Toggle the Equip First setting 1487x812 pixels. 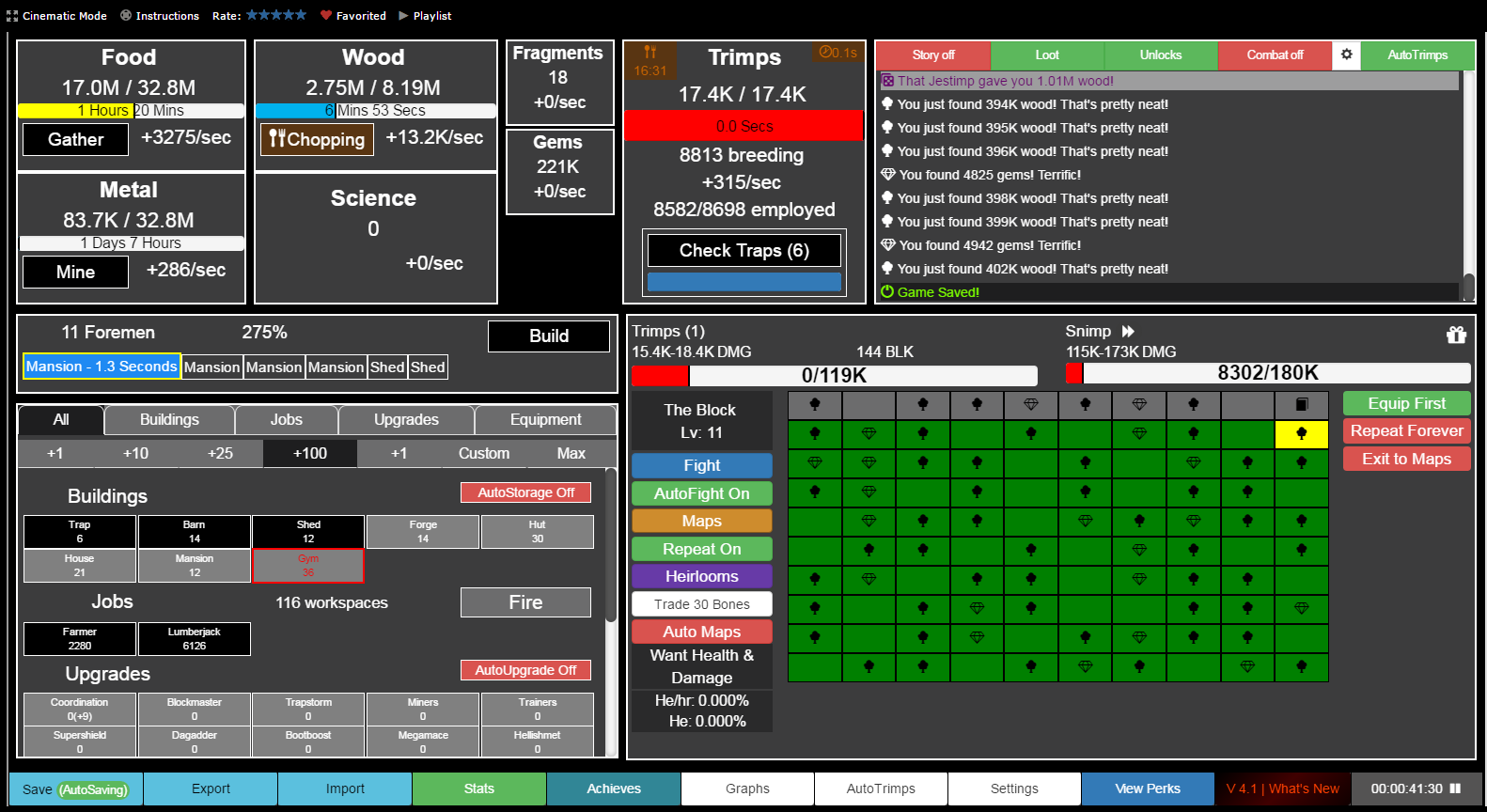pos(1407,403)
